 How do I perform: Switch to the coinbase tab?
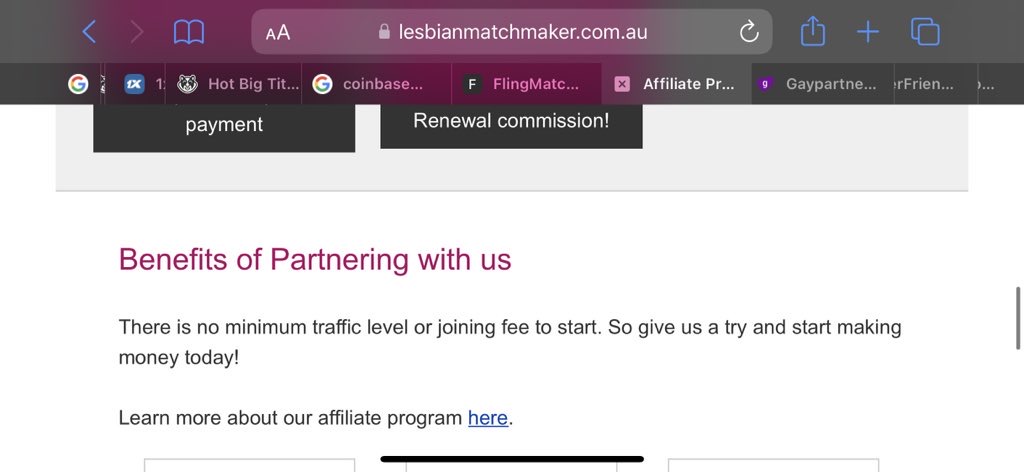click(x=376, y=84)
